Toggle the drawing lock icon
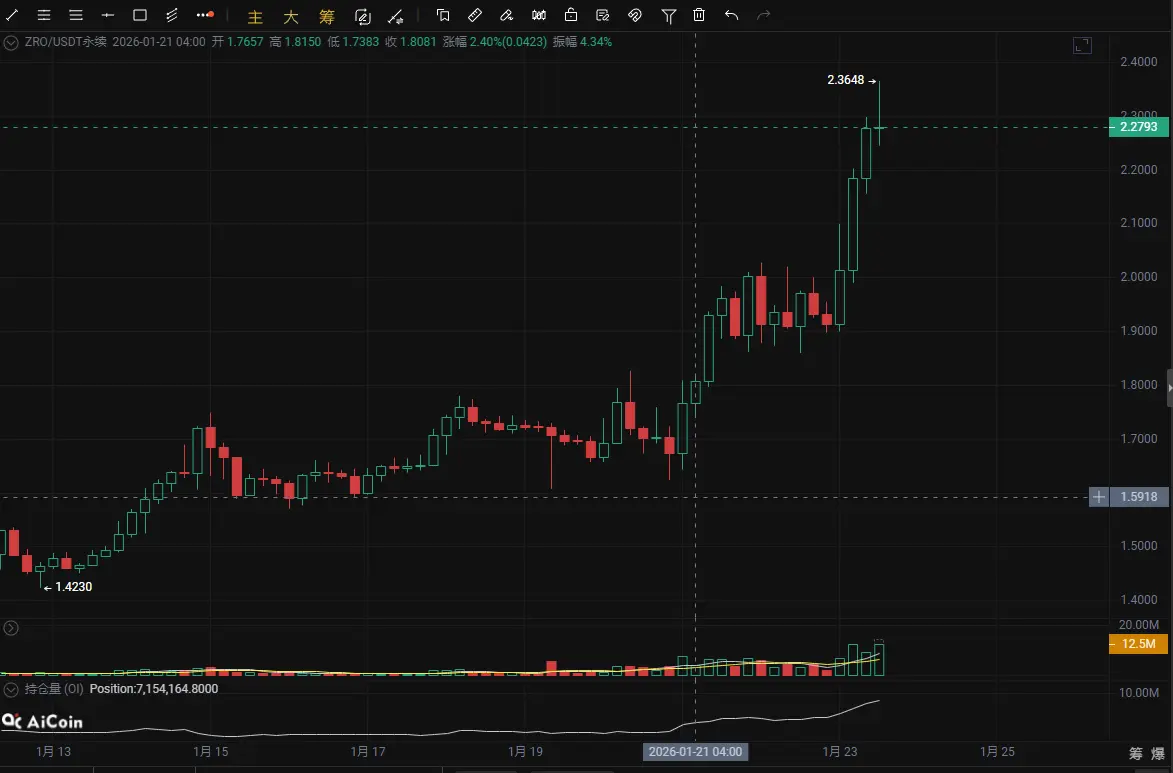This screenshot has width=1173, height=773. tap(571, 15)
